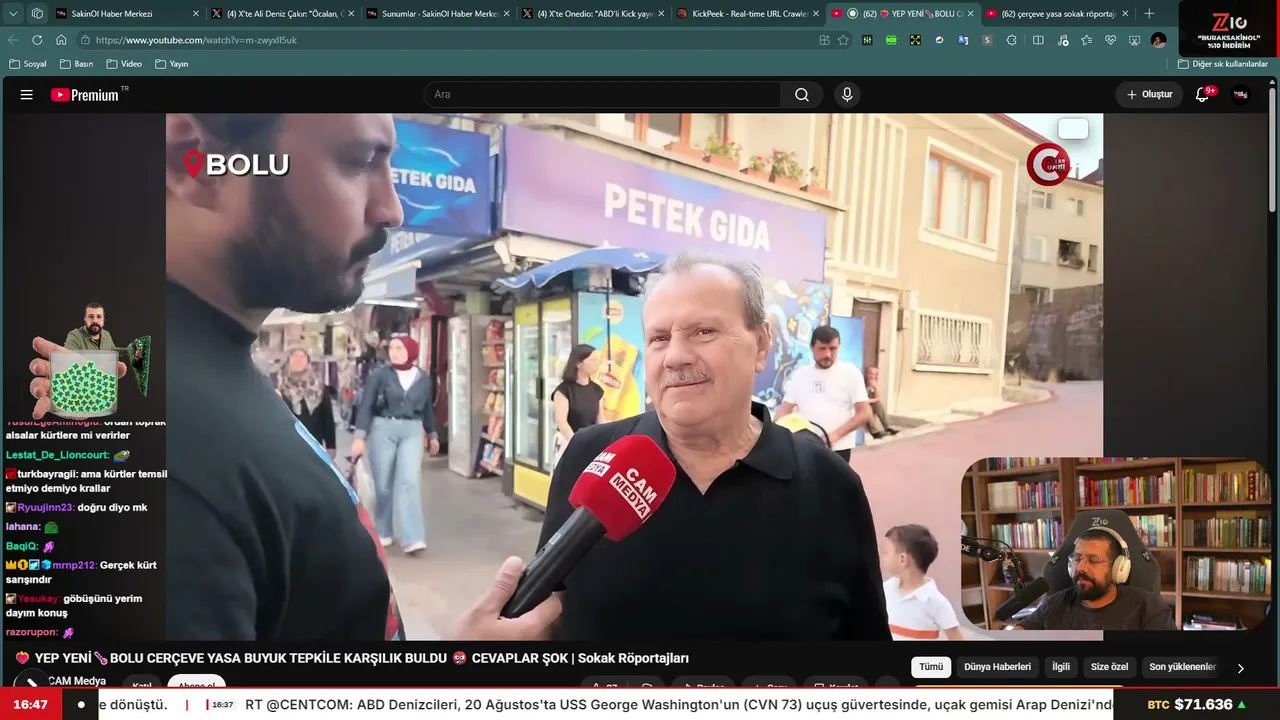Click chat username razorupon
The width and height of the screenshot is (1280, 720).
point(32,633)
